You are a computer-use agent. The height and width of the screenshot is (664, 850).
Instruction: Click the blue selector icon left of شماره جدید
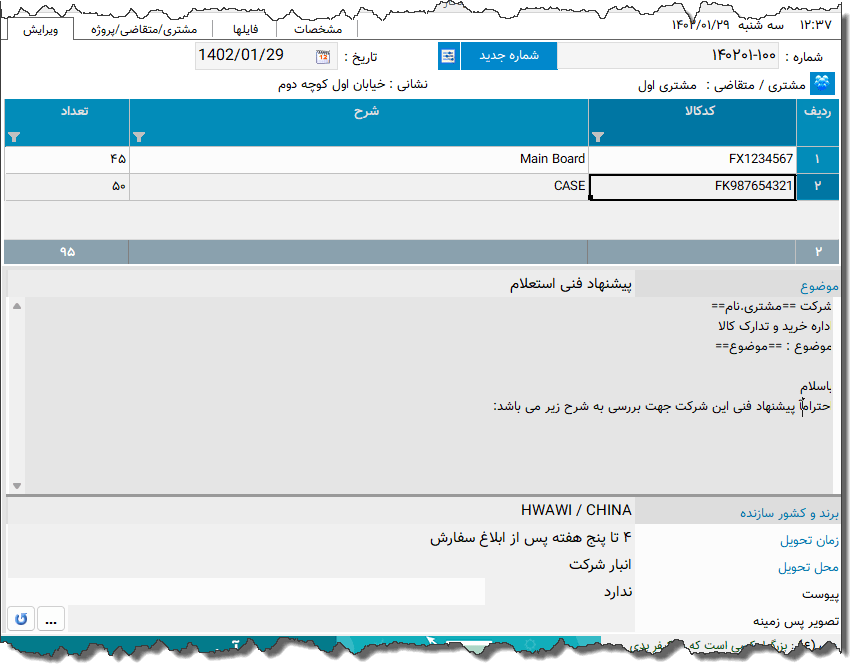pos(447,56)
